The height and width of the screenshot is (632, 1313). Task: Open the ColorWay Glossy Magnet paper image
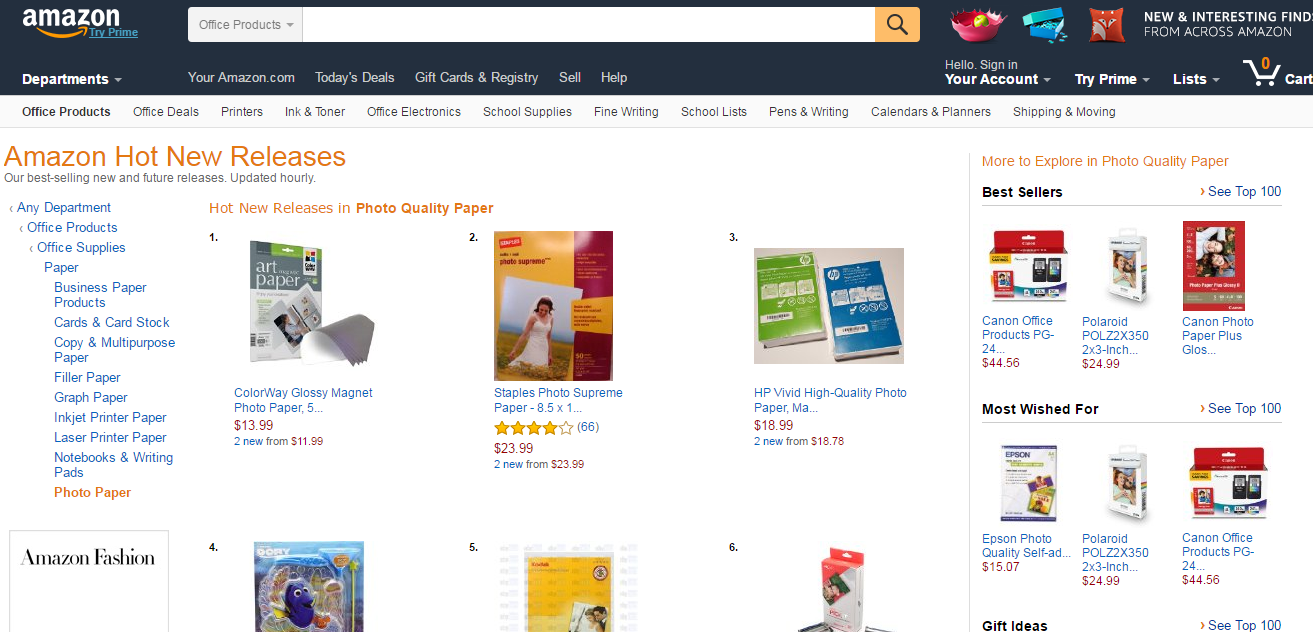(309, 304)
